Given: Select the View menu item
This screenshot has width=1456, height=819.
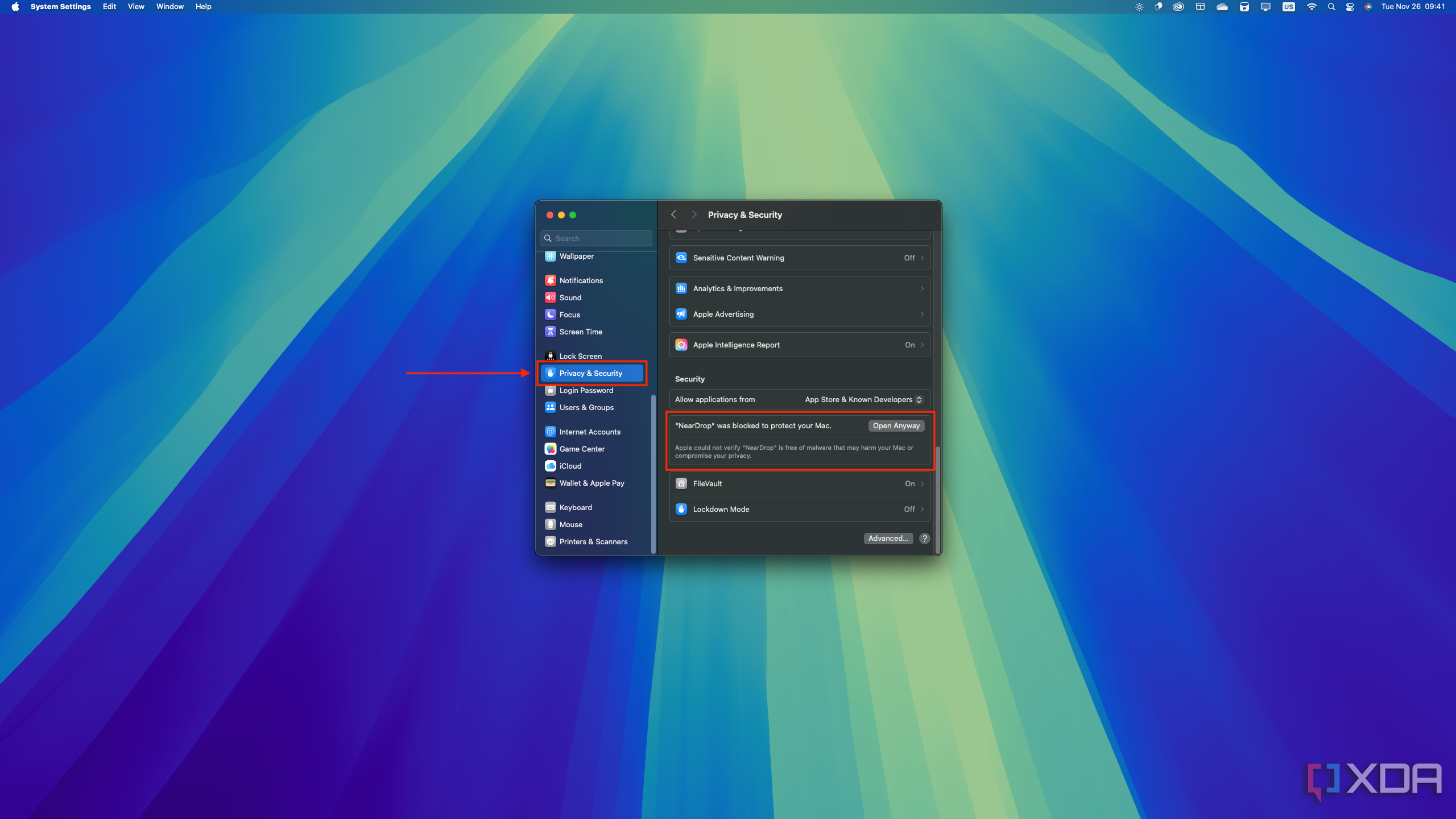Looking at the screenshot, I should pos(135,7).
